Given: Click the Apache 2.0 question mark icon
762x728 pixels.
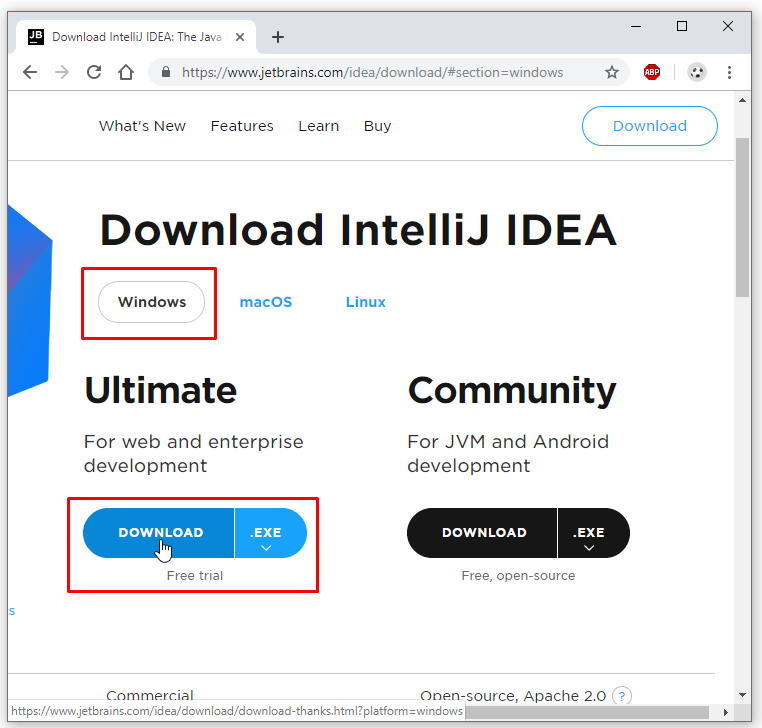Looking at the screenshot, I should tap(622, 695).
